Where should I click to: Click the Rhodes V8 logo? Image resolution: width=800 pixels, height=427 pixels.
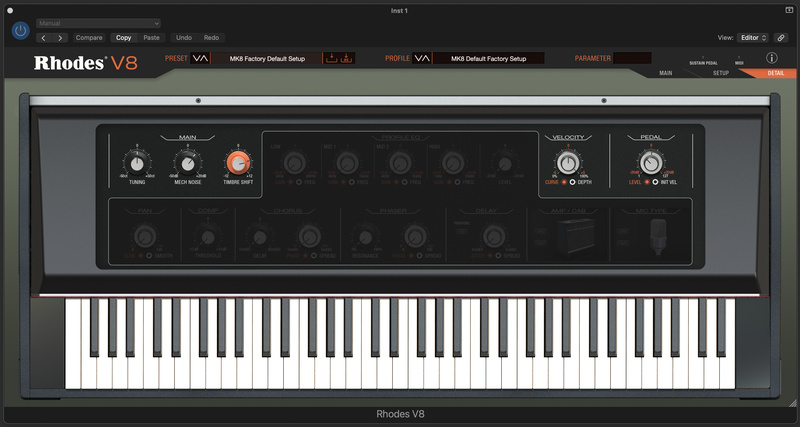86,63
